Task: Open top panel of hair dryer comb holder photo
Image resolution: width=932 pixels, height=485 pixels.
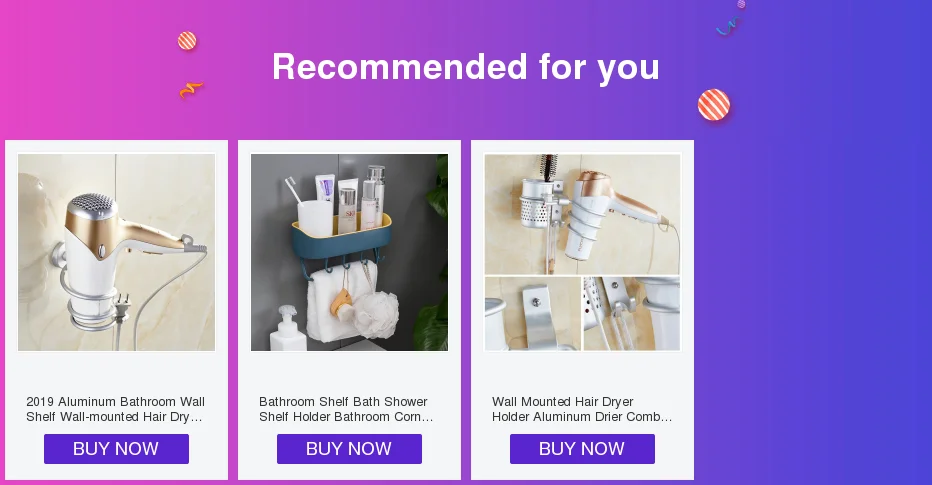Action: [x=582, y=214]
